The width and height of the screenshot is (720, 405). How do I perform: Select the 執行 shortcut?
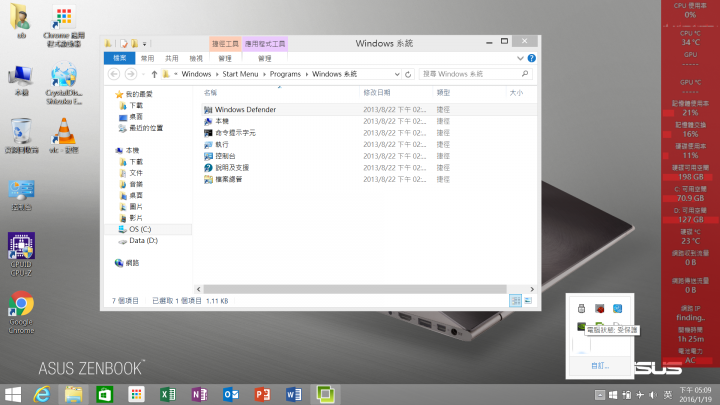pyautogui.click(x=222, y=145)
